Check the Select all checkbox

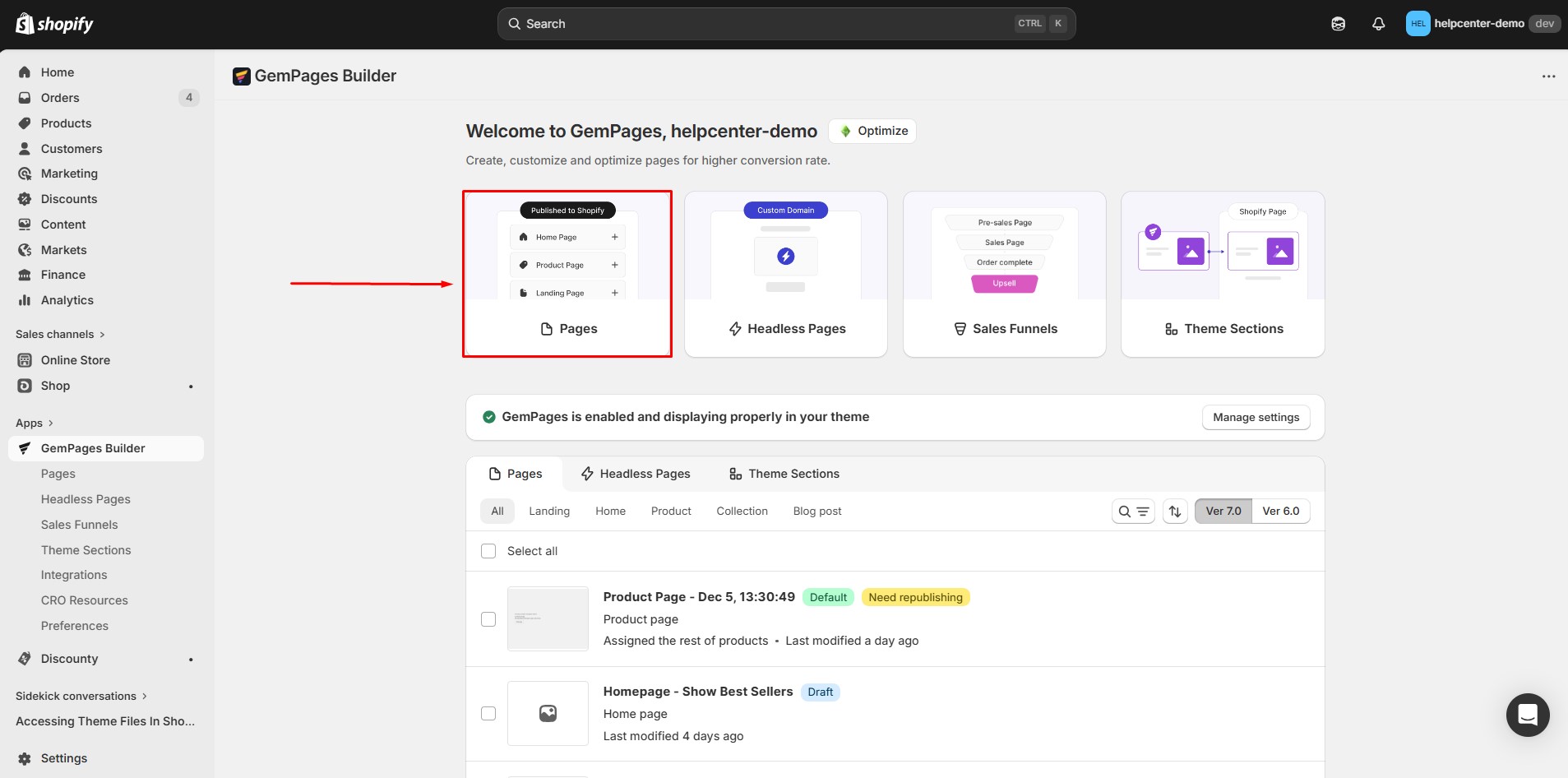tap(488, 551)
